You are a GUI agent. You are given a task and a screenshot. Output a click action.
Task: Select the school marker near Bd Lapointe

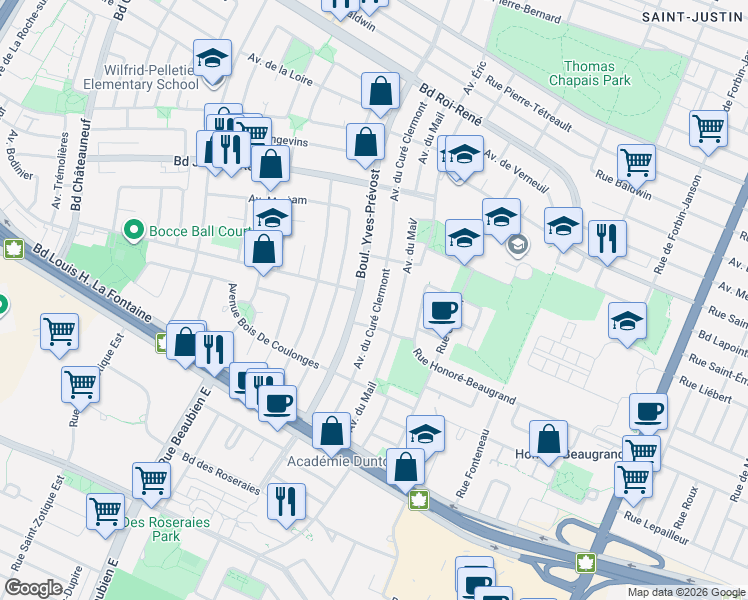click(x=627, y=322)
